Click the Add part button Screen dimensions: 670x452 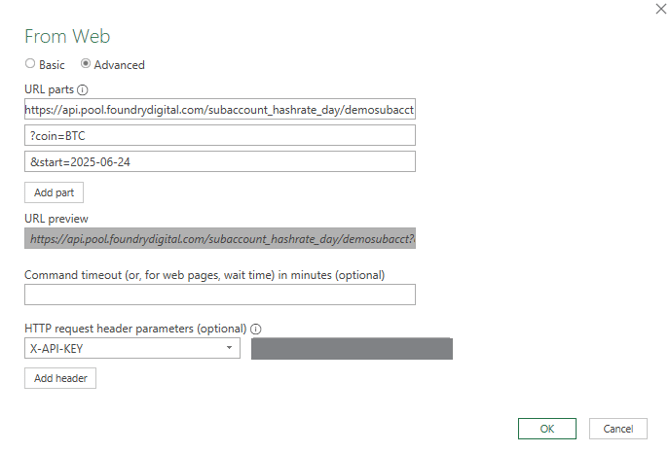click(x=54, y=193)
